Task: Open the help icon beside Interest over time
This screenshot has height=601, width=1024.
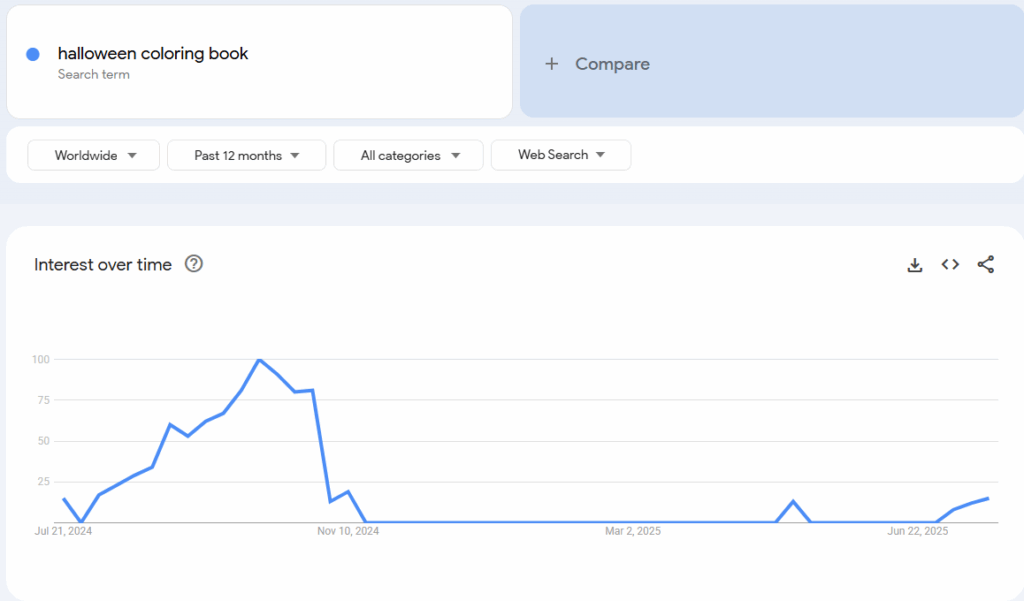Action: tap(194, 263)
